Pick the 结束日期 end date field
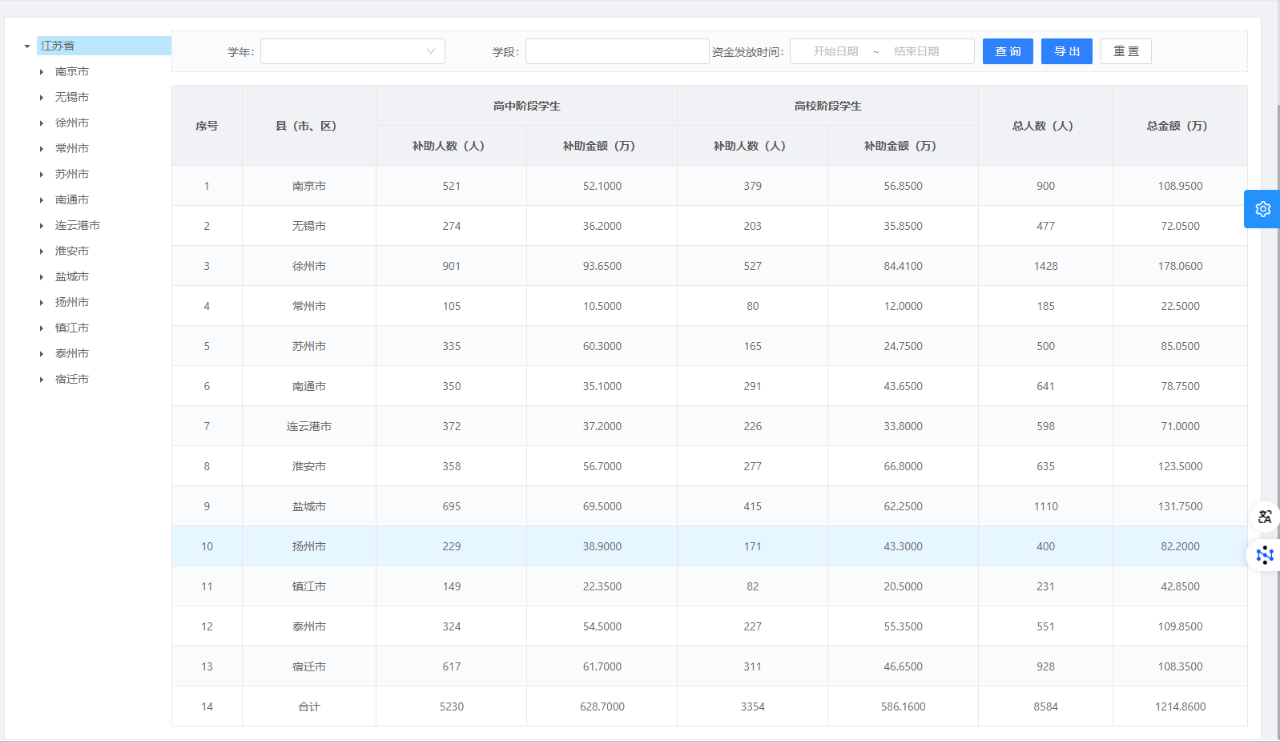Screen dimensions: 1280x742 click(x=916, y=51)
